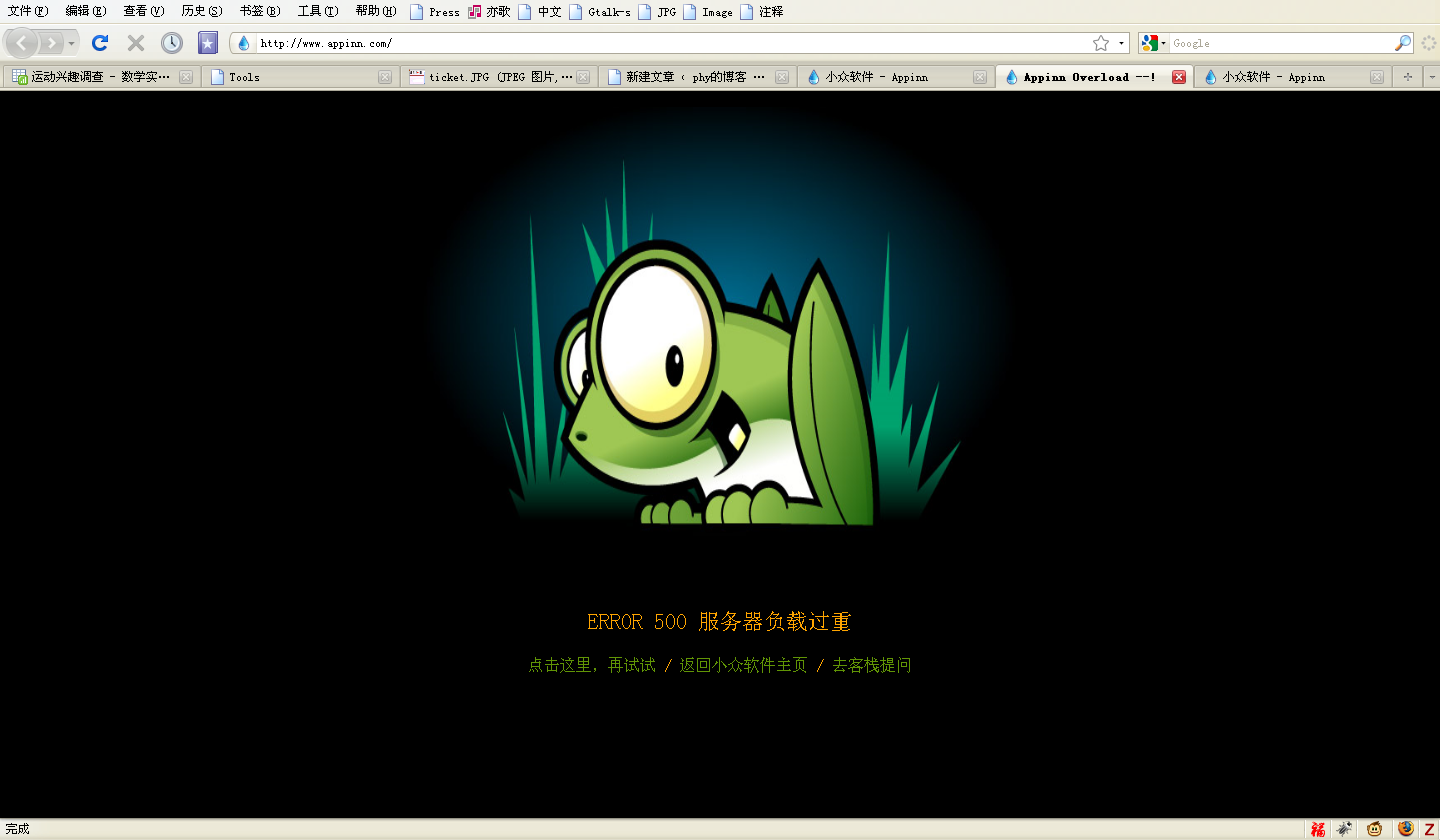
Task: Click the 点击这里，再试试 retry link
Action: click(x=592, y=665)
